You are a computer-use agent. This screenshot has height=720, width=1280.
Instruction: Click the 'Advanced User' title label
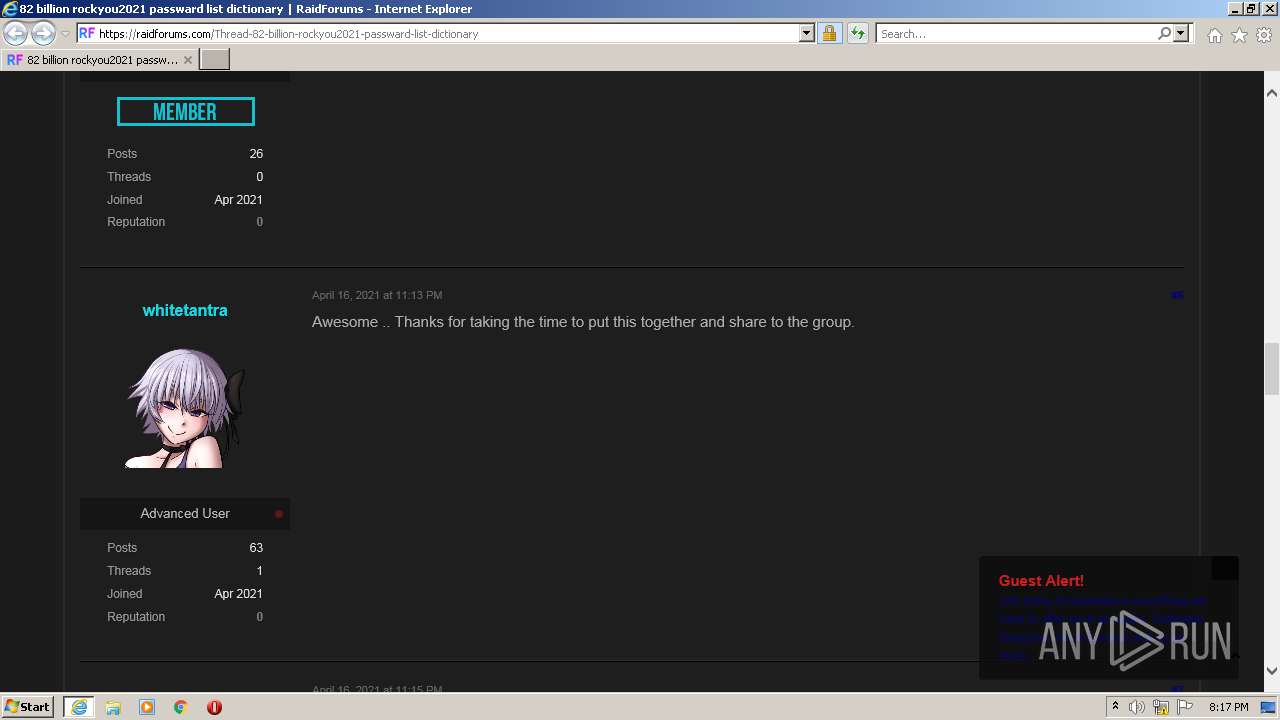(x=185, y=513)
